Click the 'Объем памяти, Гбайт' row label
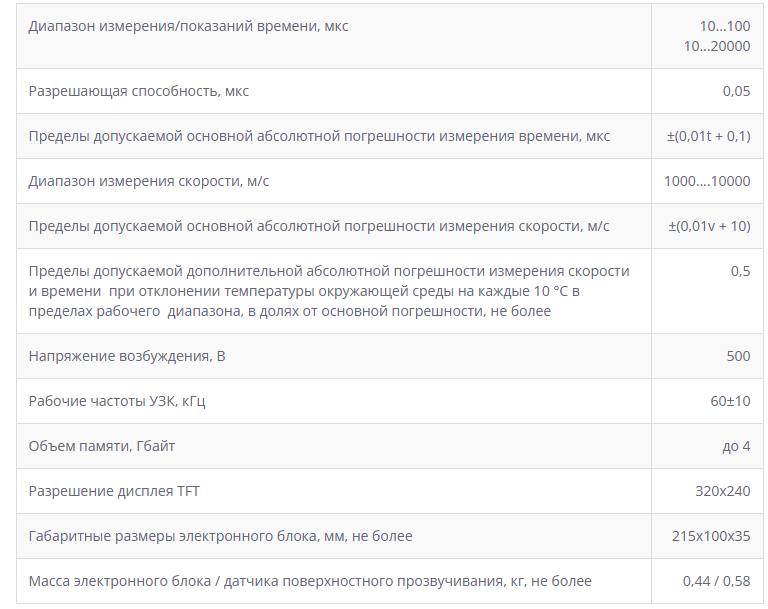 102,446
